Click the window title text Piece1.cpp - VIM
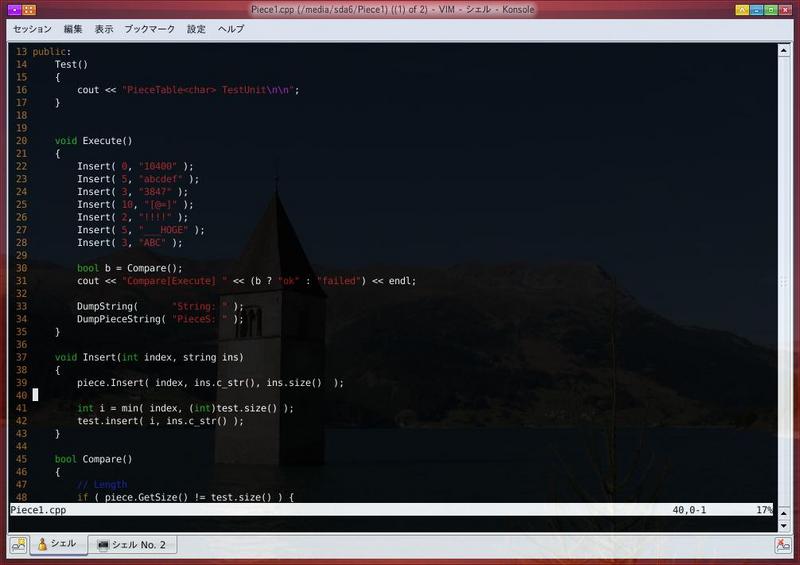800x565 pixels. click(392, 9)
